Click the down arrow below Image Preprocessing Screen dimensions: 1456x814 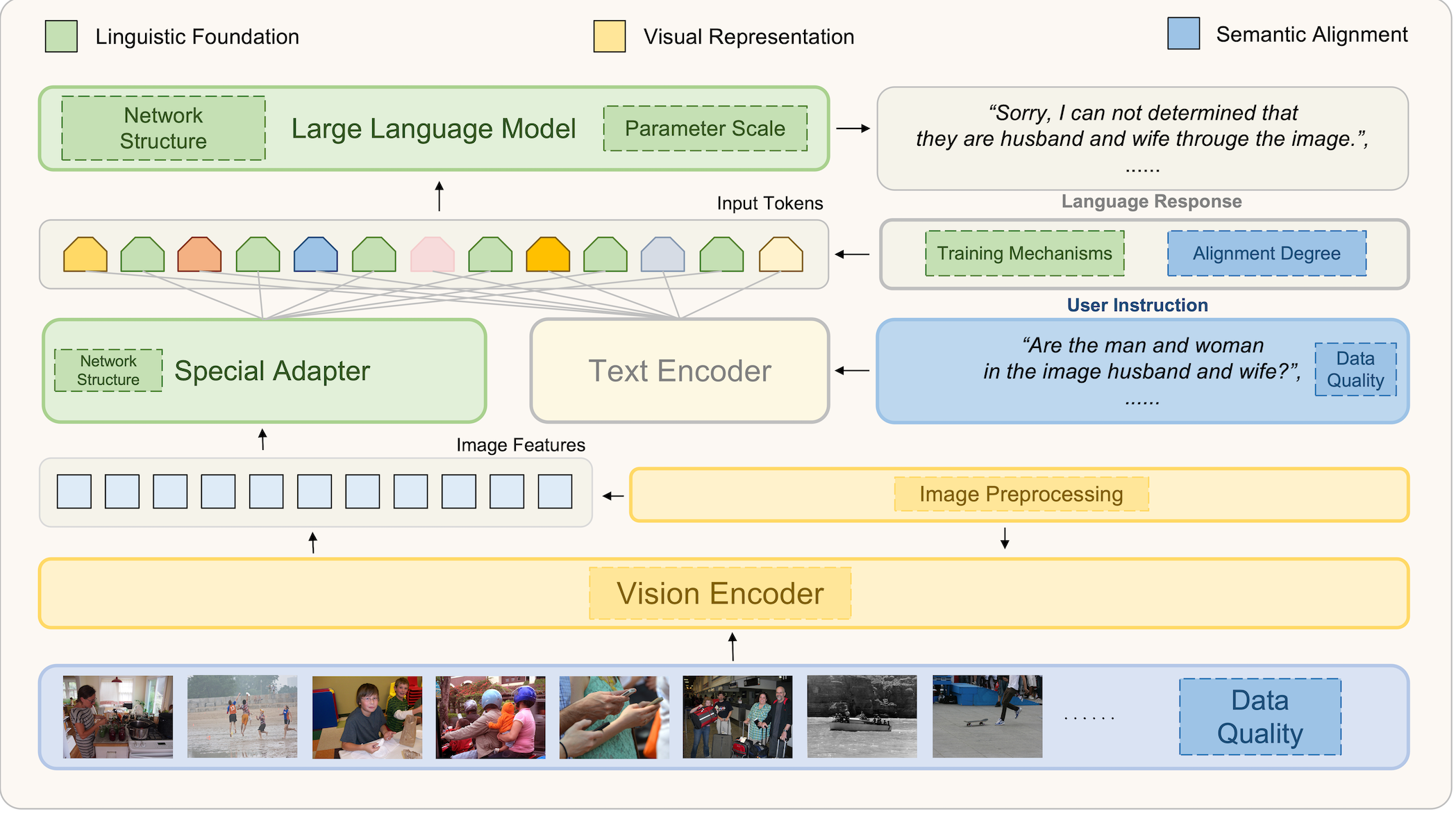point(1005,538)
